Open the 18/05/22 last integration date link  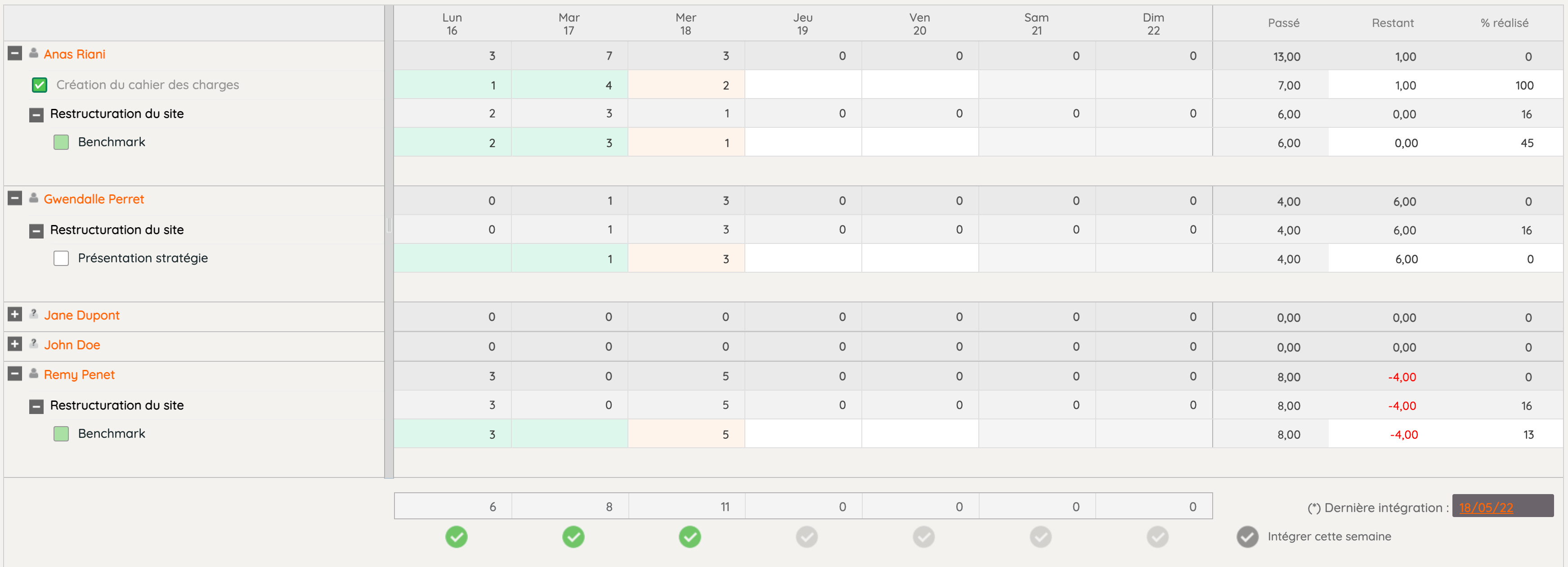1485,507
